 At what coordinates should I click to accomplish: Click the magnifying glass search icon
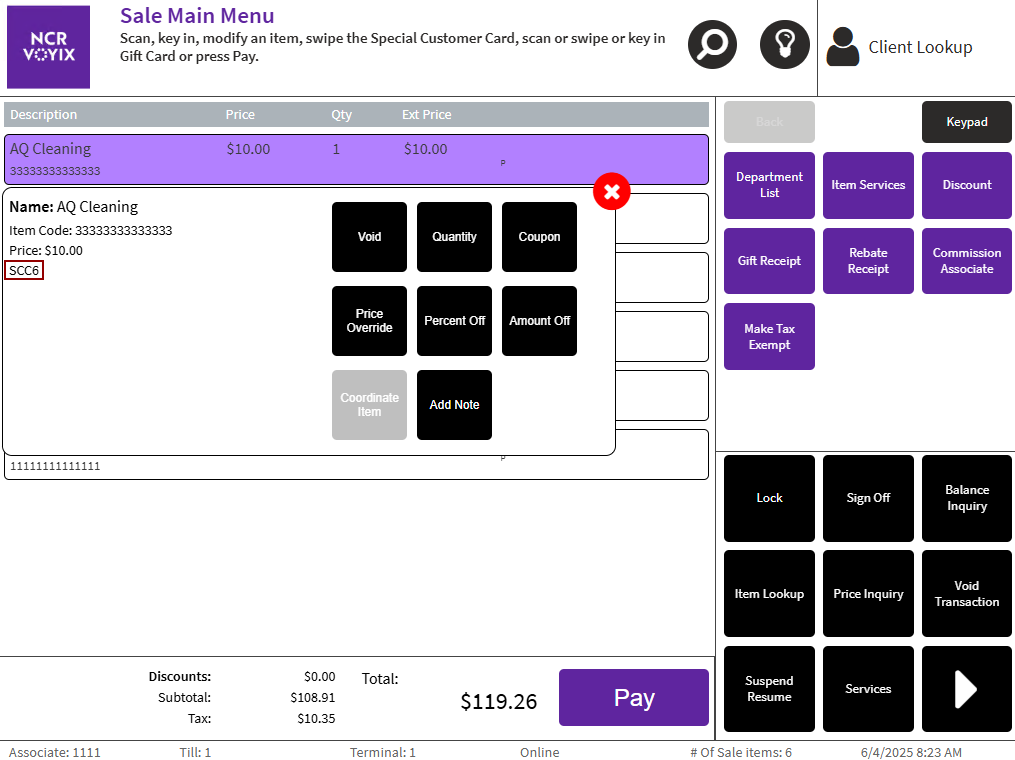point(712,45)
